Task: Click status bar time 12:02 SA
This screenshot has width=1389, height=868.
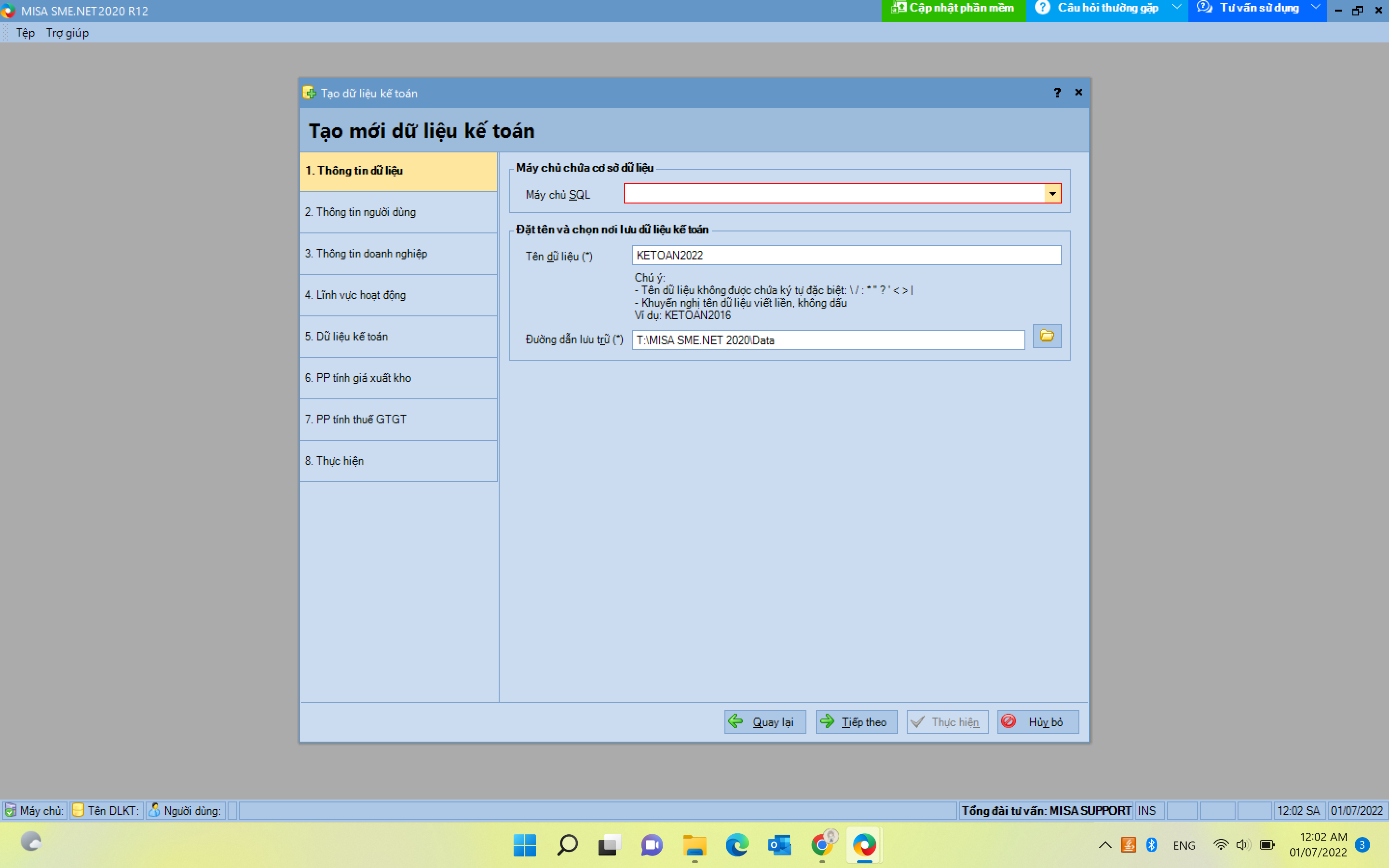Action: pos(1298,810)
